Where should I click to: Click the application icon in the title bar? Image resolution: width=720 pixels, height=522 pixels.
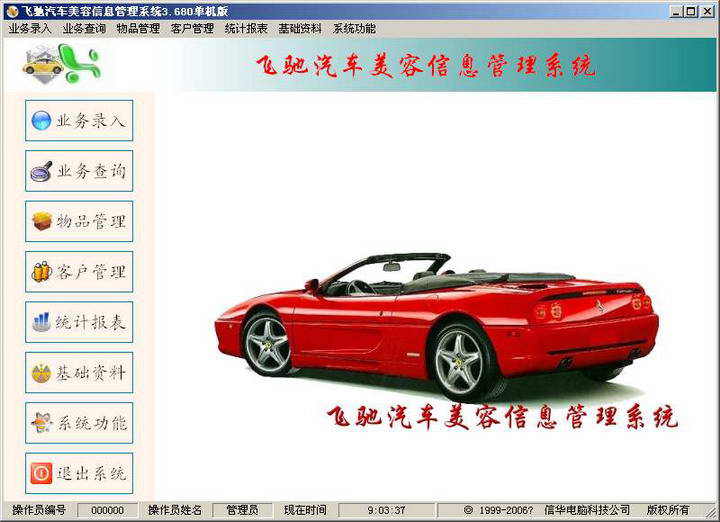(x=12, y=11)
